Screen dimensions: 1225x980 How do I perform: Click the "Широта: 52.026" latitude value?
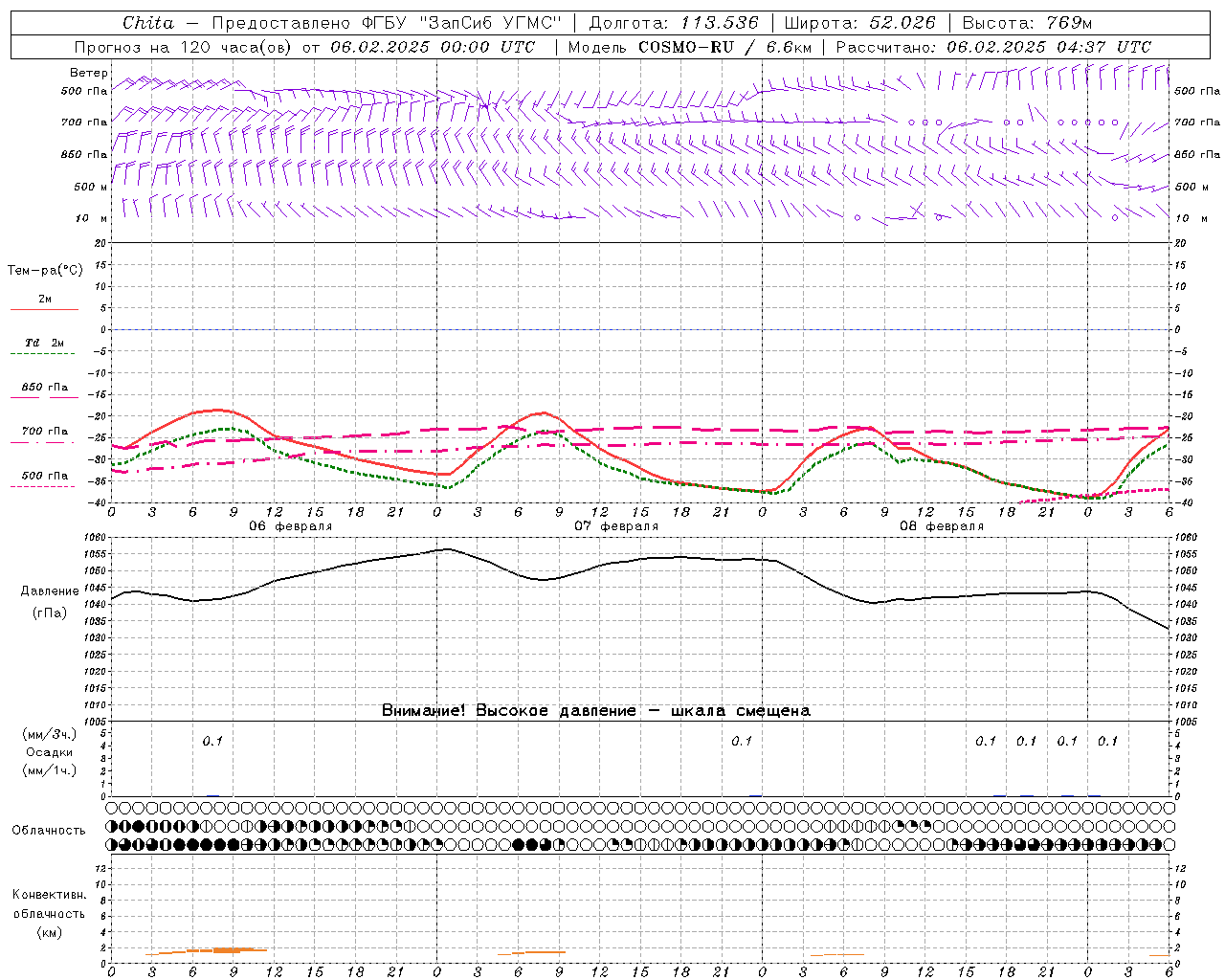pyautogui.click(x=859, y=23)
